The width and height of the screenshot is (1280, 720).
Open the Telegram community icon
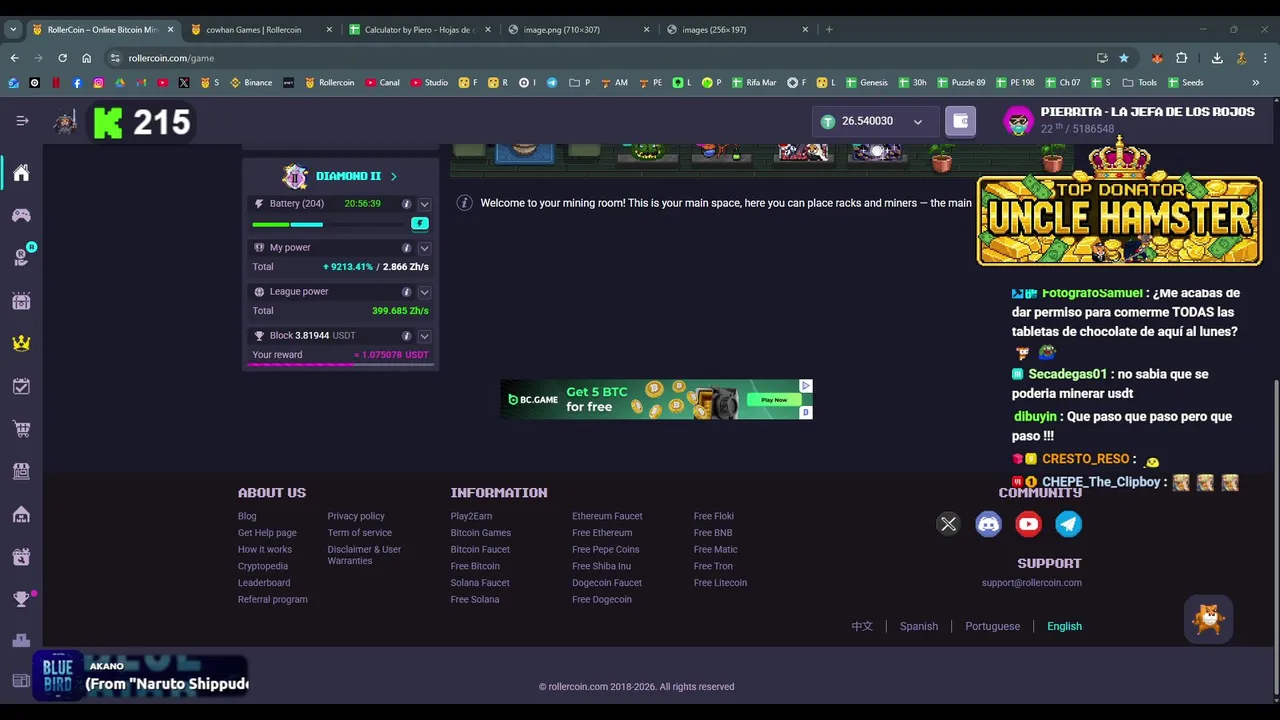click(x=1068, y=524)
